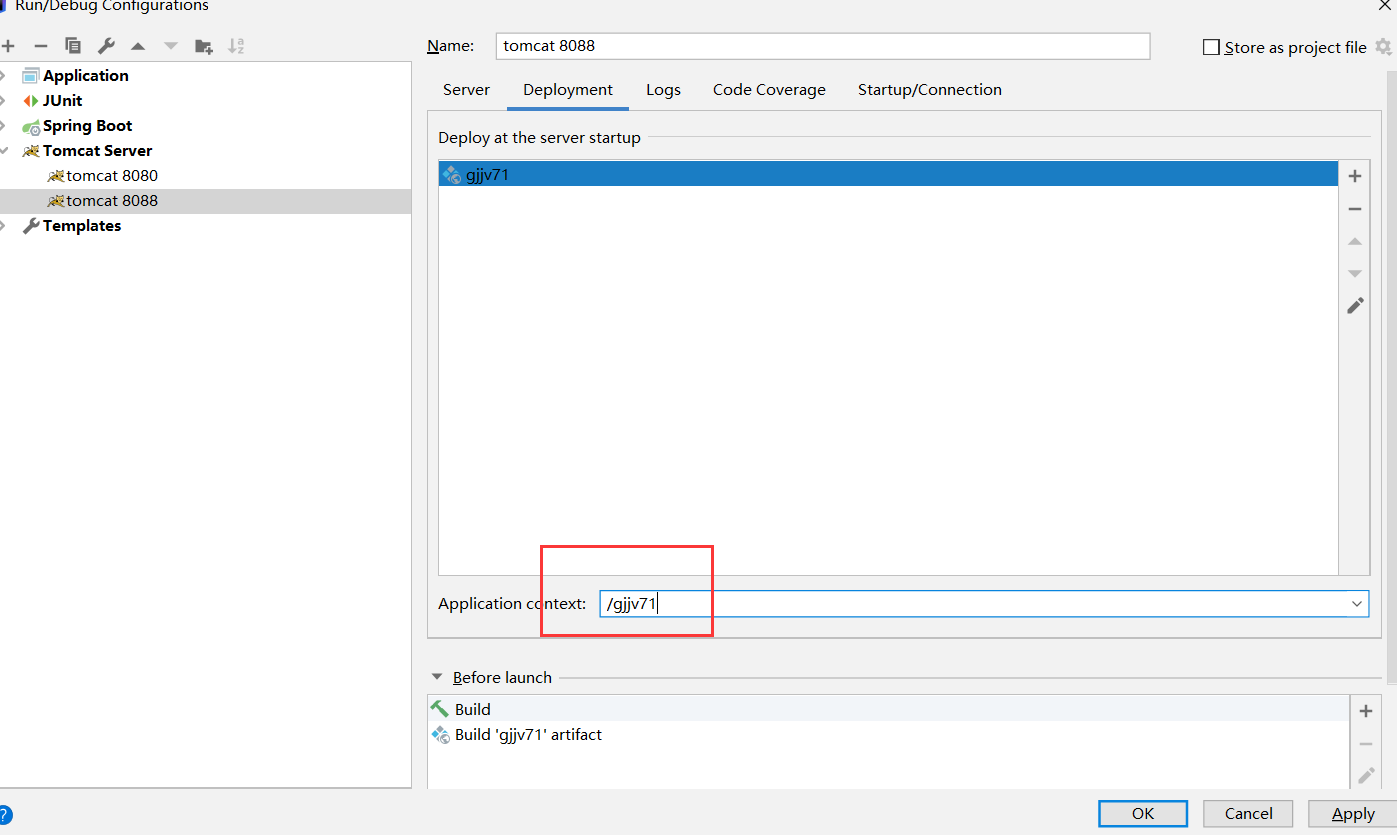Expand the Spring Boot node
Viewport: 1397px width, 835px height.
(5, 126)
